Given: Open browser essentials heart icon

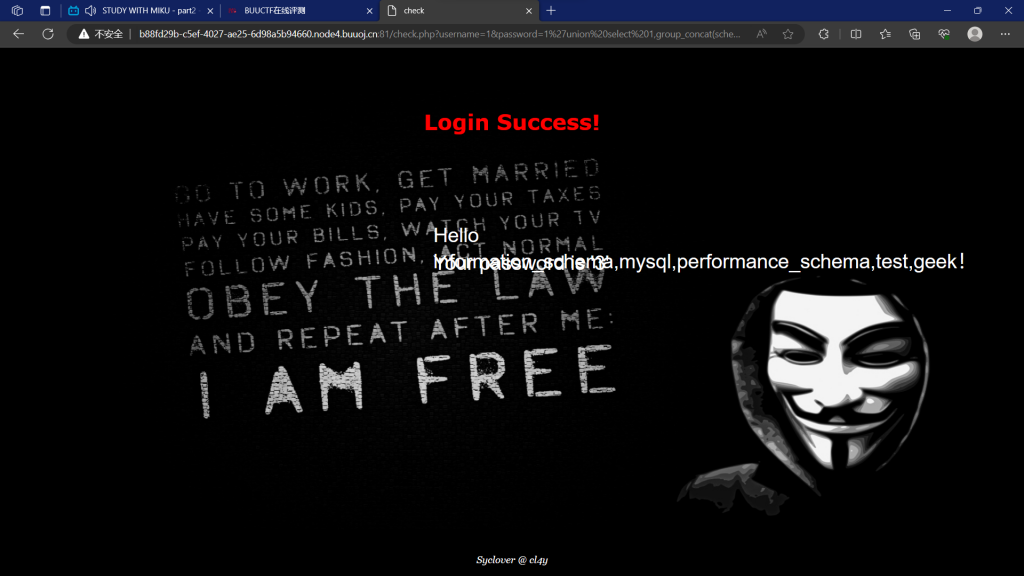Looking at the screenshot, I should tap(944, 34).
